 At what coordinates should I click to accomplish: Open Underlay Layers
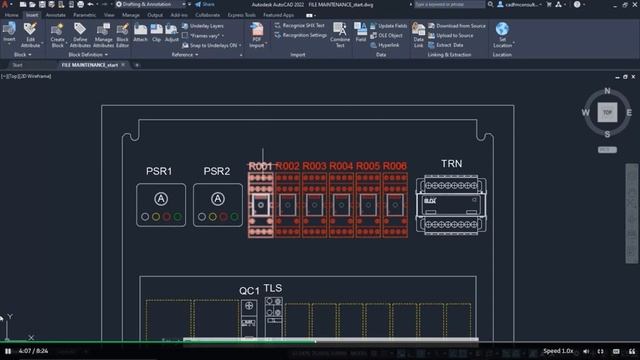[203, 26]
